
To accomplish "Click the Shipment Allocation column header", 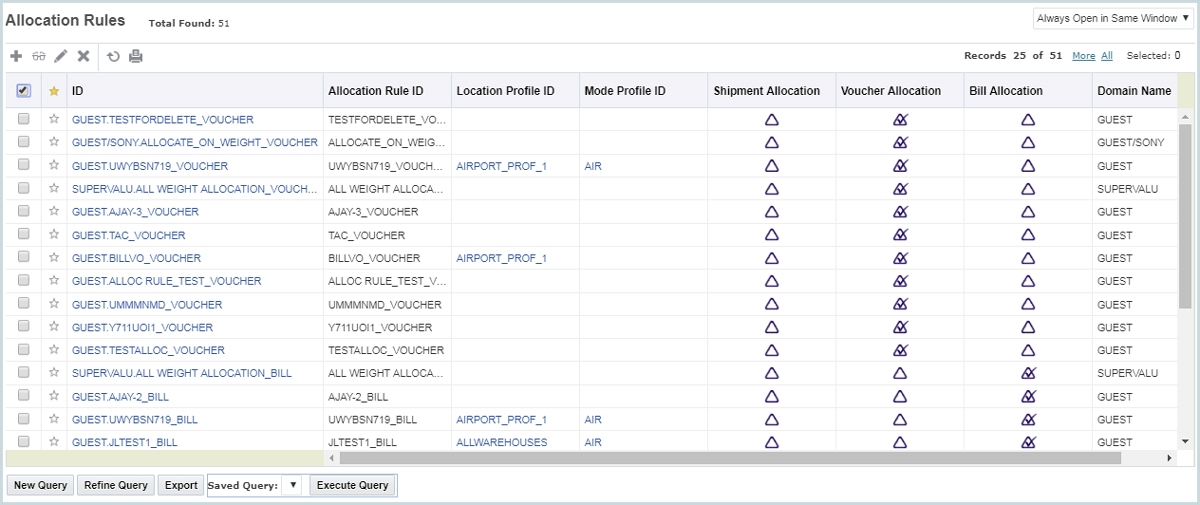I will click(x=766, y=91).
